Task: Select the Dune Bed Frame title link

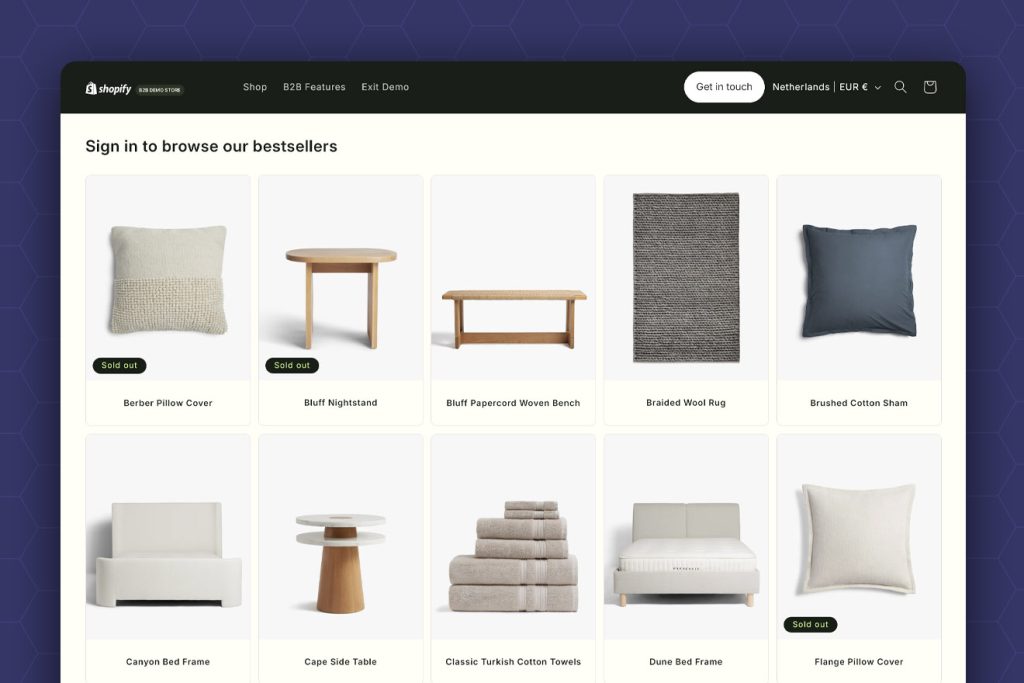Action: (686, 661)
